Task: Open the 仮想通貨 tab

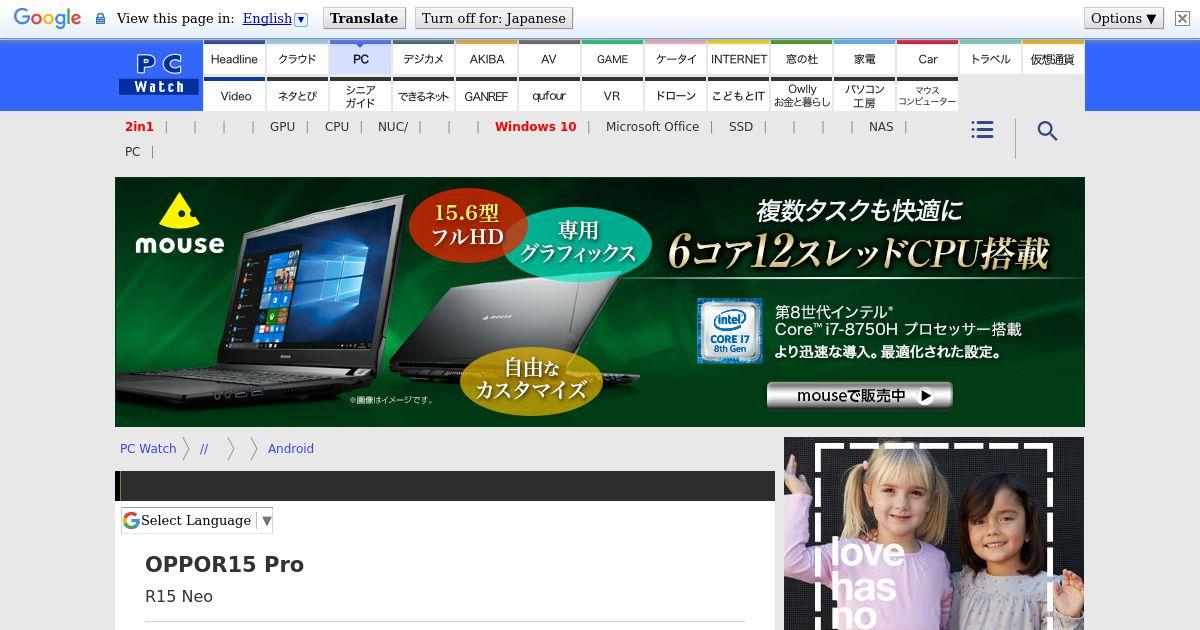Action: (x=1053, y=58)
